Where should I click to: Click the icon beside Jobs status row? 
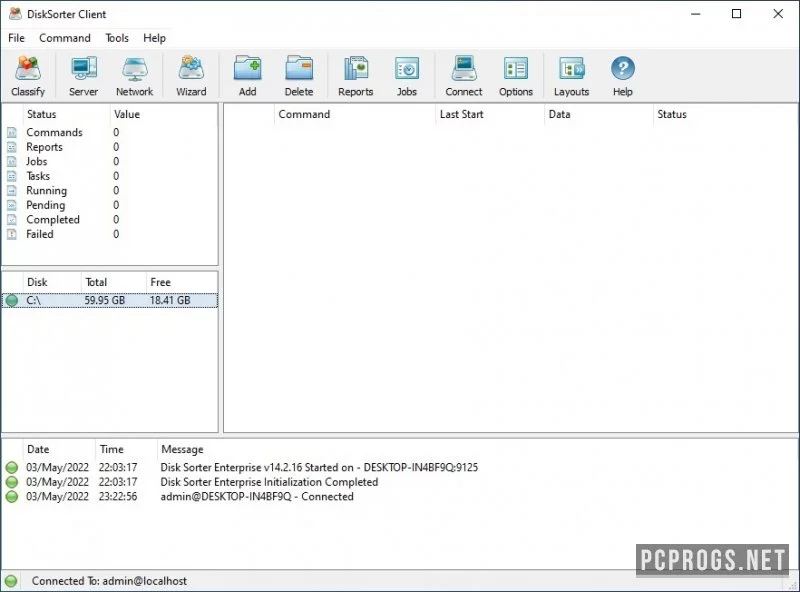[x=12, y=161]
